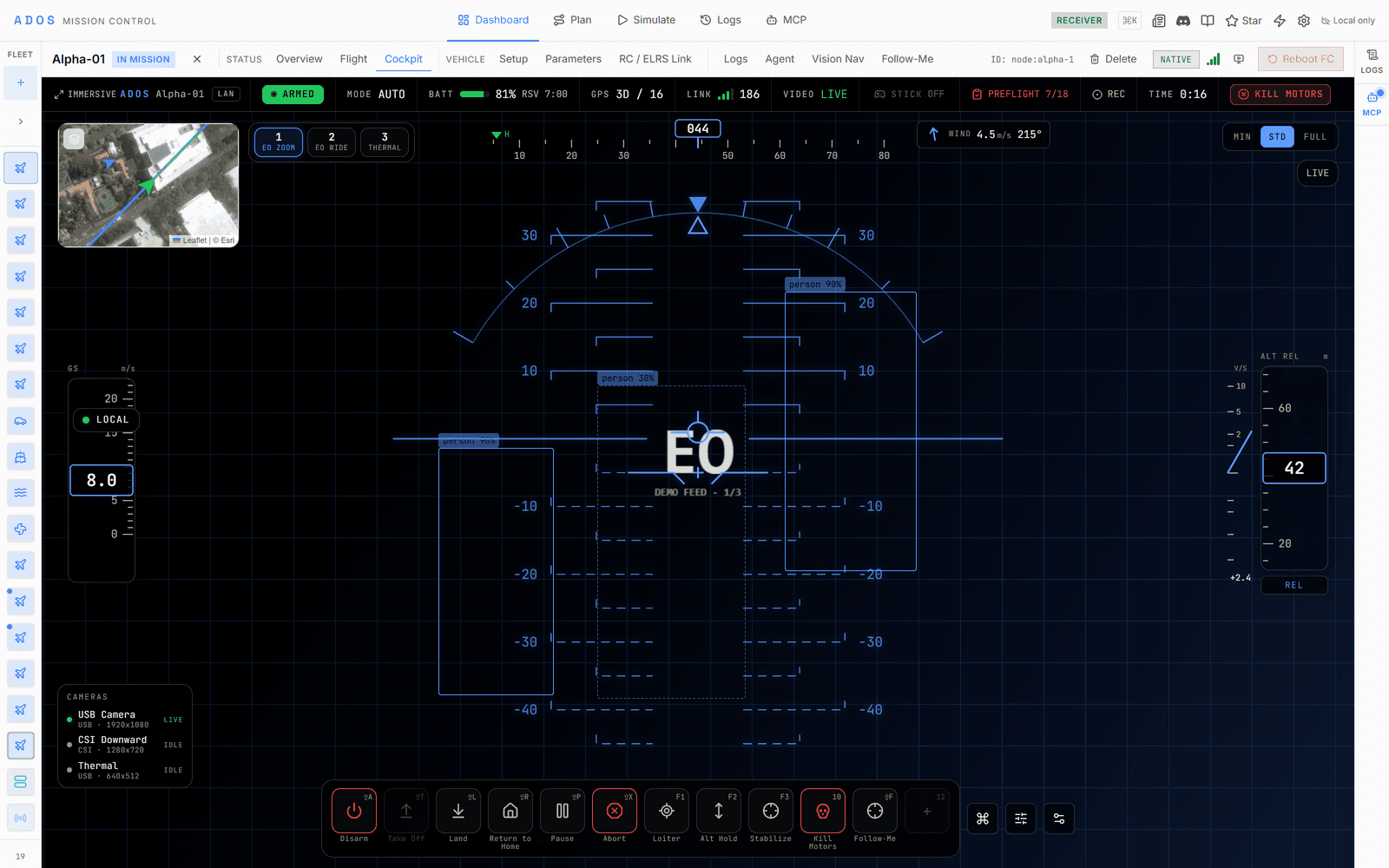This screenshot has height=868, width=1389.
Task: Switch to the Plan menu
Action: pyautogui.click(x=573, y=20)
